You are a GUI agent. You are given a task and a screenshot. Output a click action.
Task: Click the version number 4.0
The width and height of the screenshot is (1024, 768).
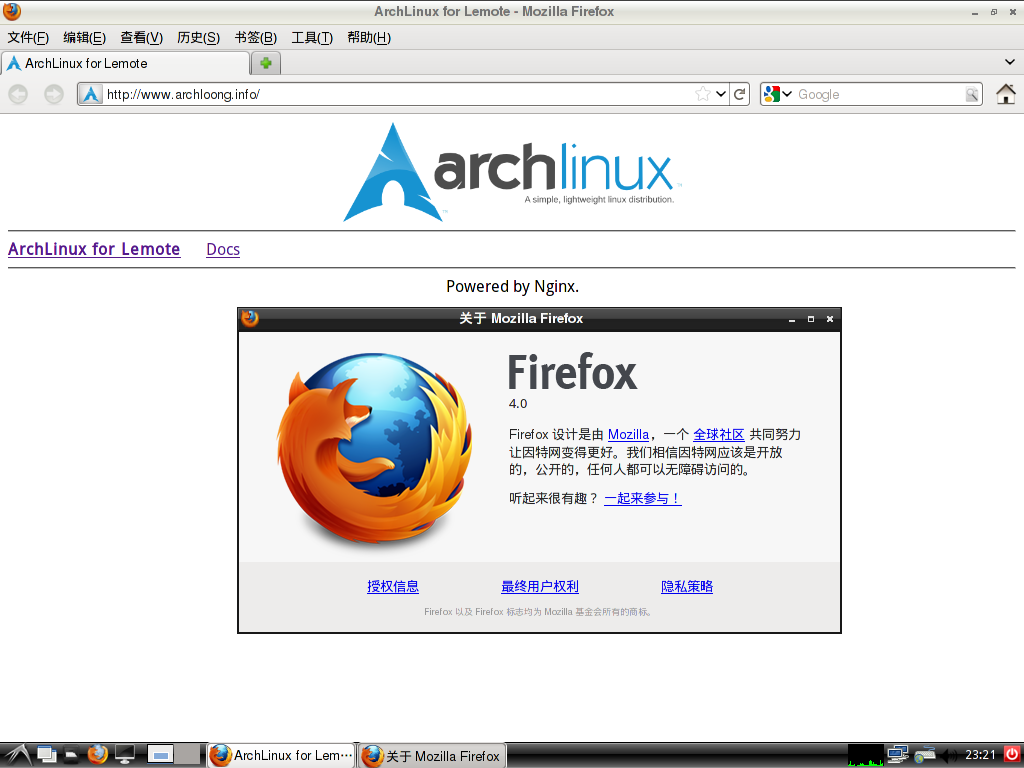(x=518, y=404)
